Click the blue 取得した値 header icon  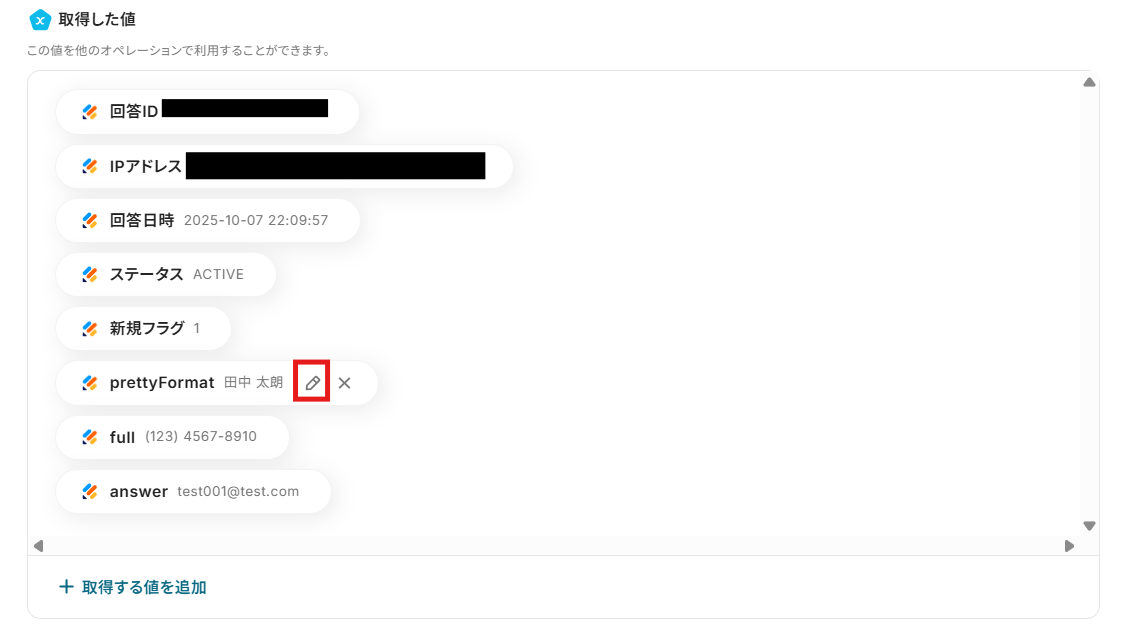click(x=40, y=20)
